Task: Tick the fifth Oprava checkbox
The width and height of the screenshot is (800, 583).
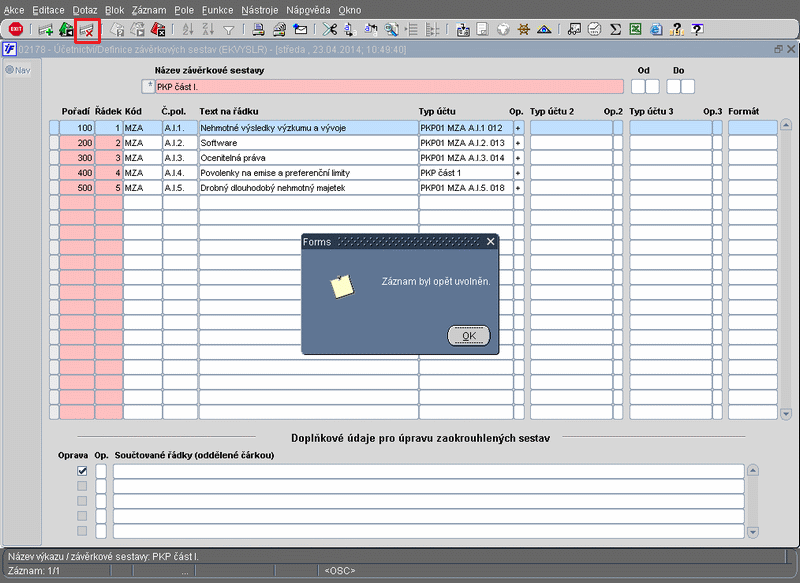Action: point(82,531)
